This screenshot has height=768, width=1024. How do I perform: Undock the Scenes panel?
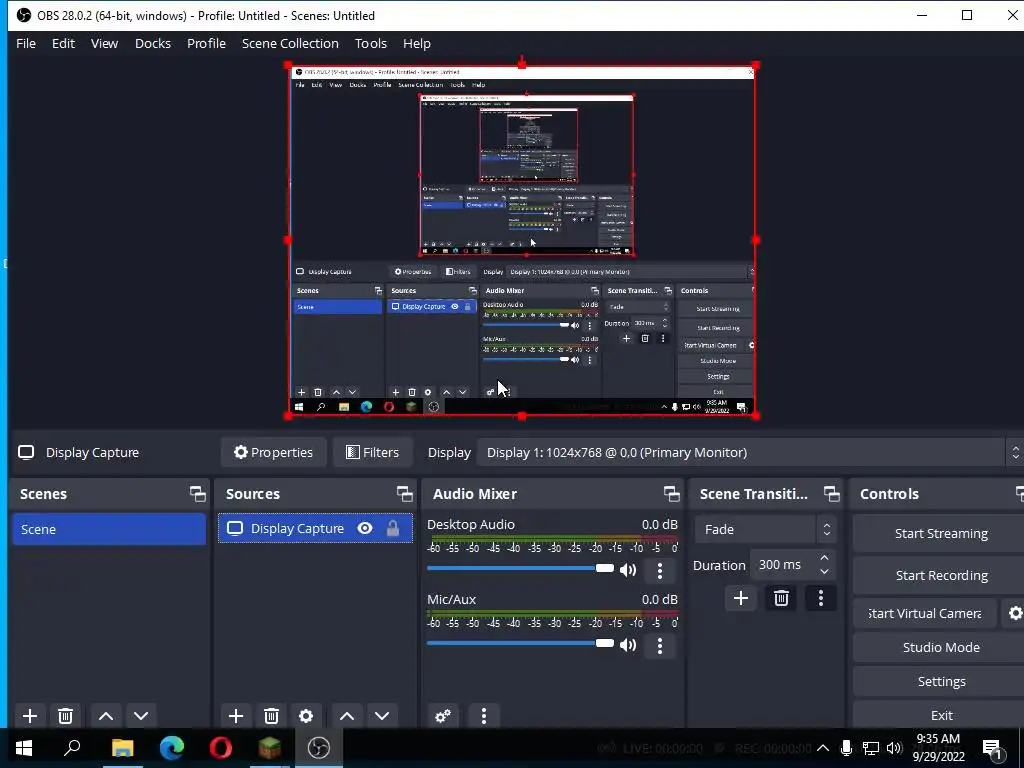tap(197, 494)
